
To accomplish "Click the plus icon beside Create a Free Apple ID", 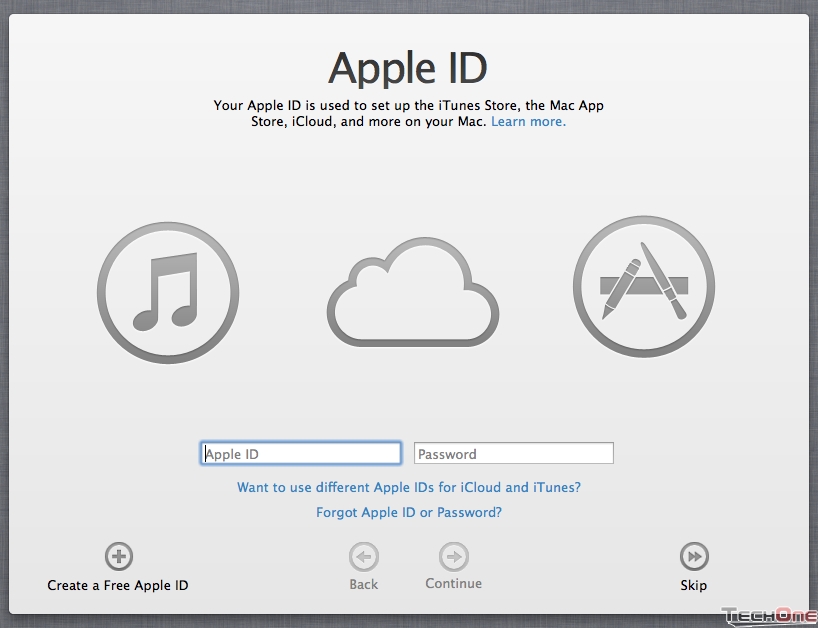I will pyautogui.click(x=118, y=556).
